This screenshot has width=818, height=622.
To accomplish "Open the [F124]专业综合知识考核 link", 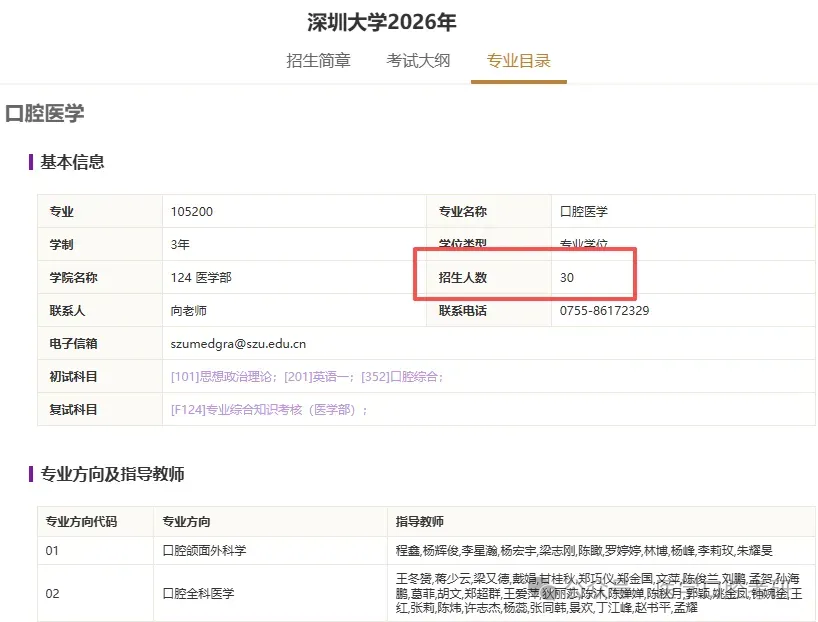I will pos(263,410).
